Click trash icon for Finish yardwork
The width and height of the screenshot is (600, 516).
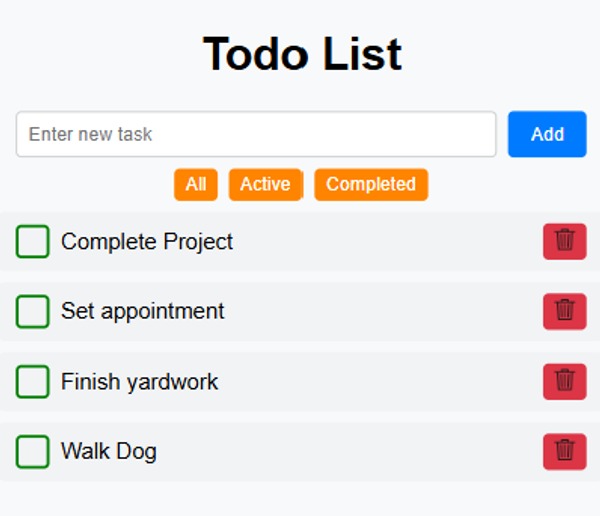pyautogui.click(x=564, y=381)
